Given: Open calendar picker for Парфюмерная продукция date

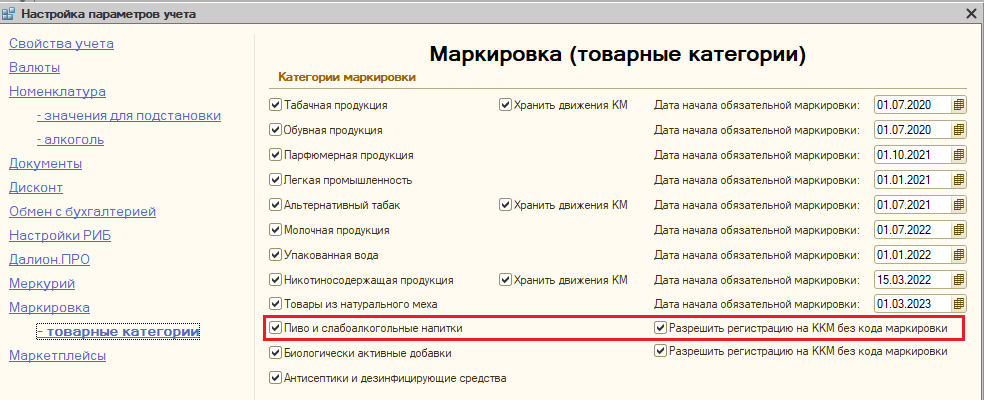Looking at the screenshot, I should pos(959,155).
